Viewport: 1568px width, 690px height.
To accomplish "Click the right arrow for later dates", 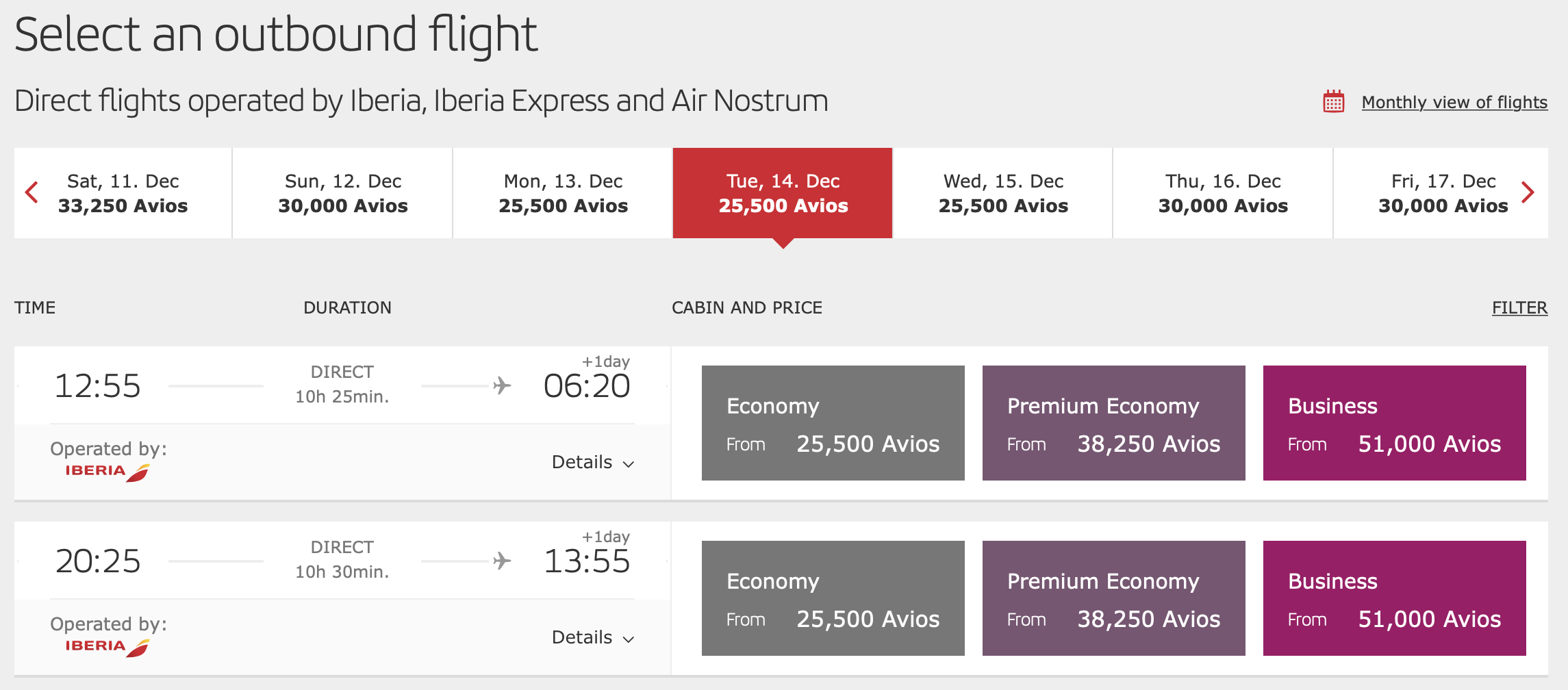I will point(1528,192).
